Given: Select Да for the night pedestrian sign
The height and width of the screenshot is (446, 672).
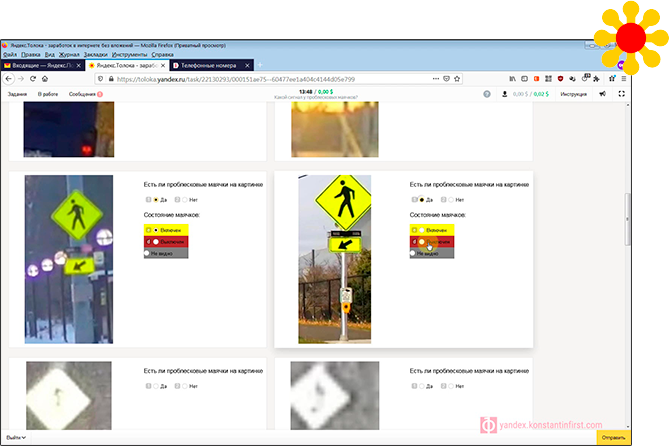Looking at the screenshot, I should point(156,200).
